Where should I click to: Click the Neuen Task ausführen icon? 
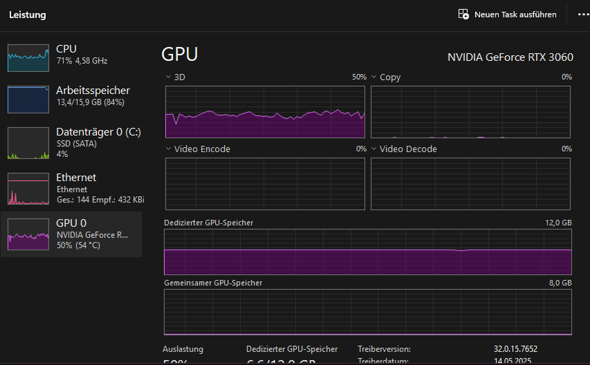pyautogui.click(x=463, y=14)
